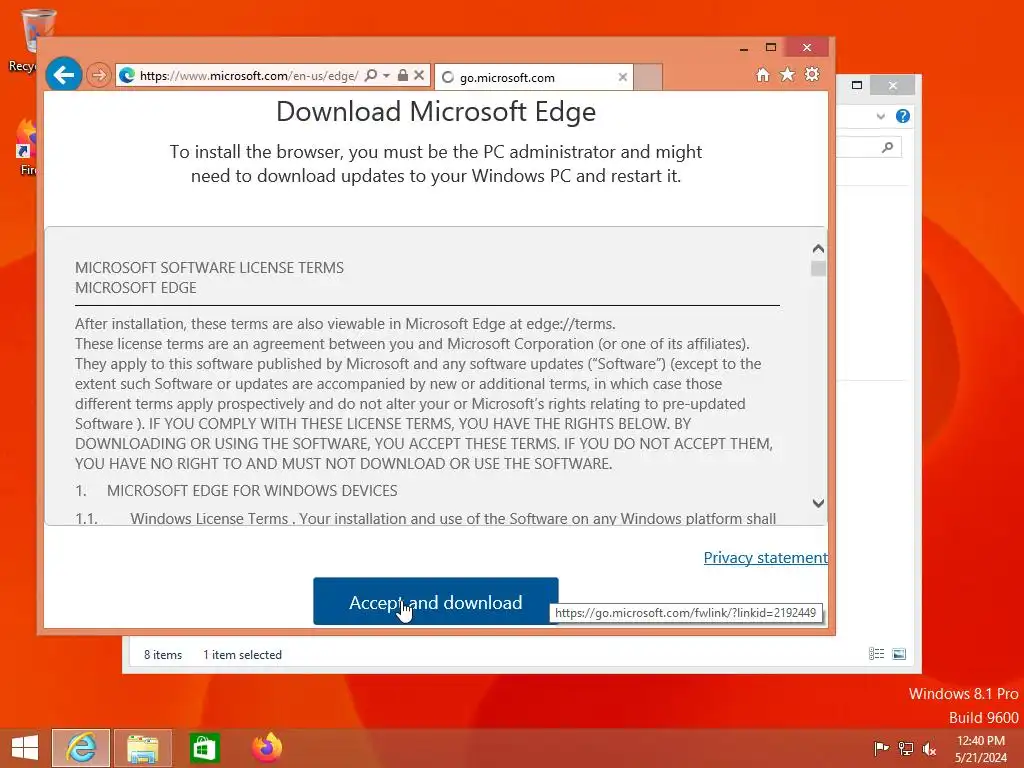Open File Explorer from the taskbar
The image size is (1024, 768).
click(142, 748)
